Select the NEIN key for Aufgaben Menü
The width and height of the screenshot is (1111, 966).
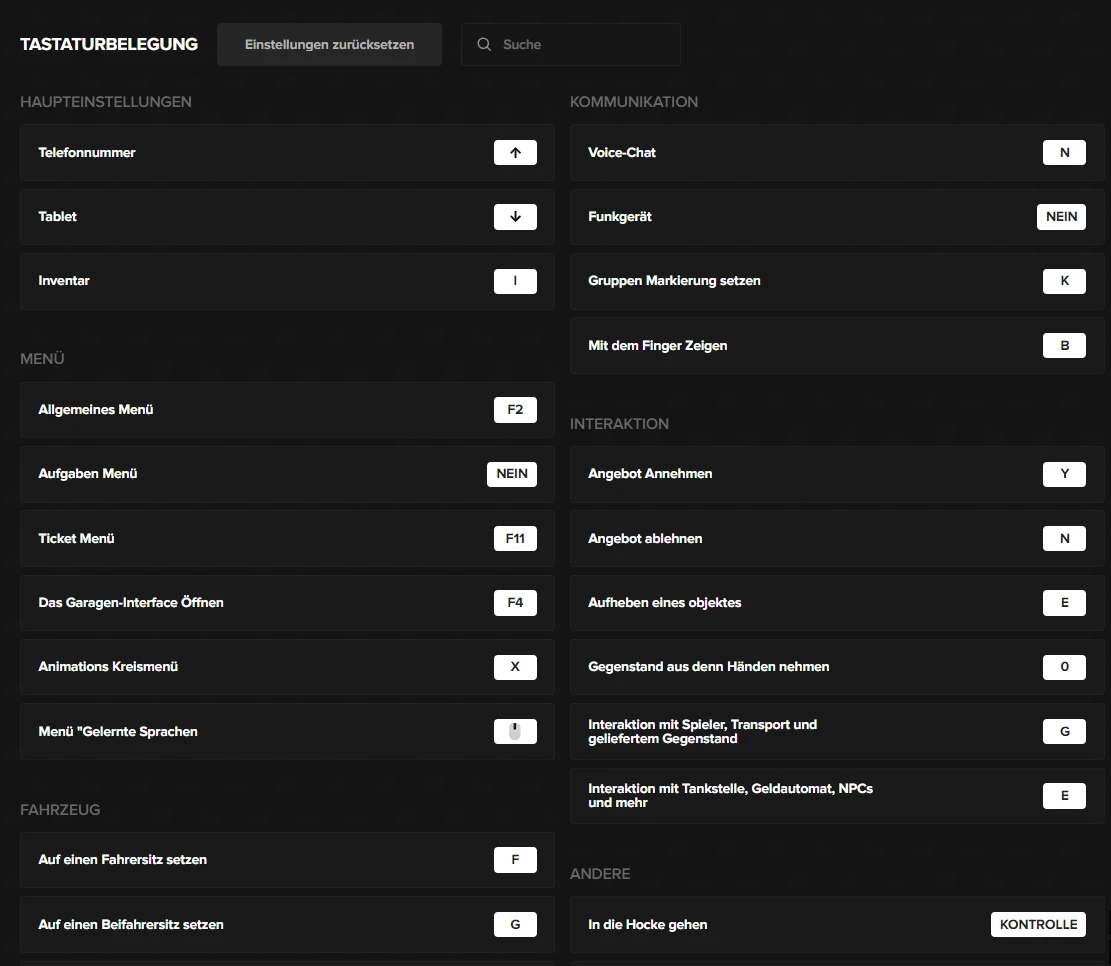coord(511,474)
